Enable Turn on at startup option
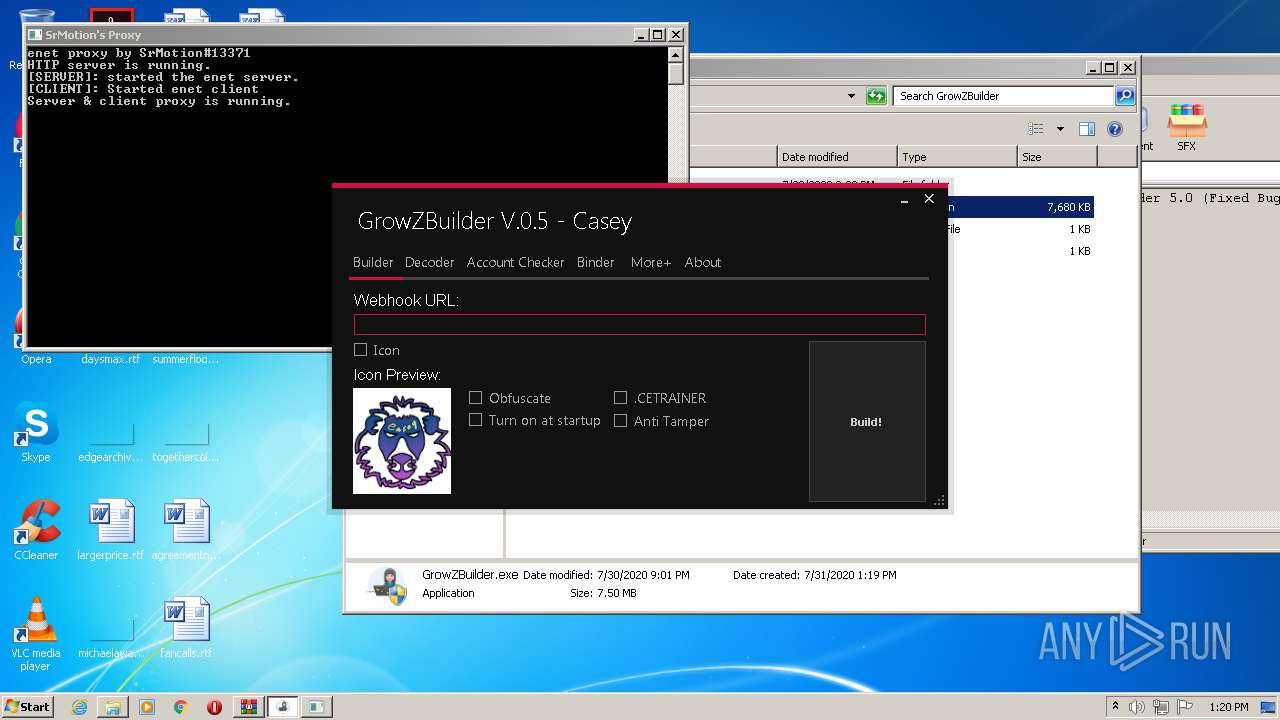1280x720 pixels. point(476,420)
